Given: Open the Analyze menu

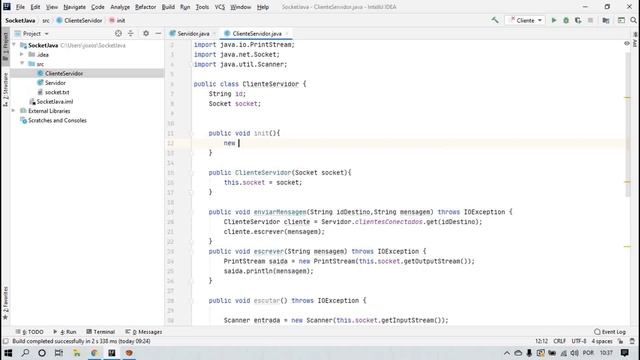Looking at the screenshot, I should pyautogui.click(x=120, y=7).
